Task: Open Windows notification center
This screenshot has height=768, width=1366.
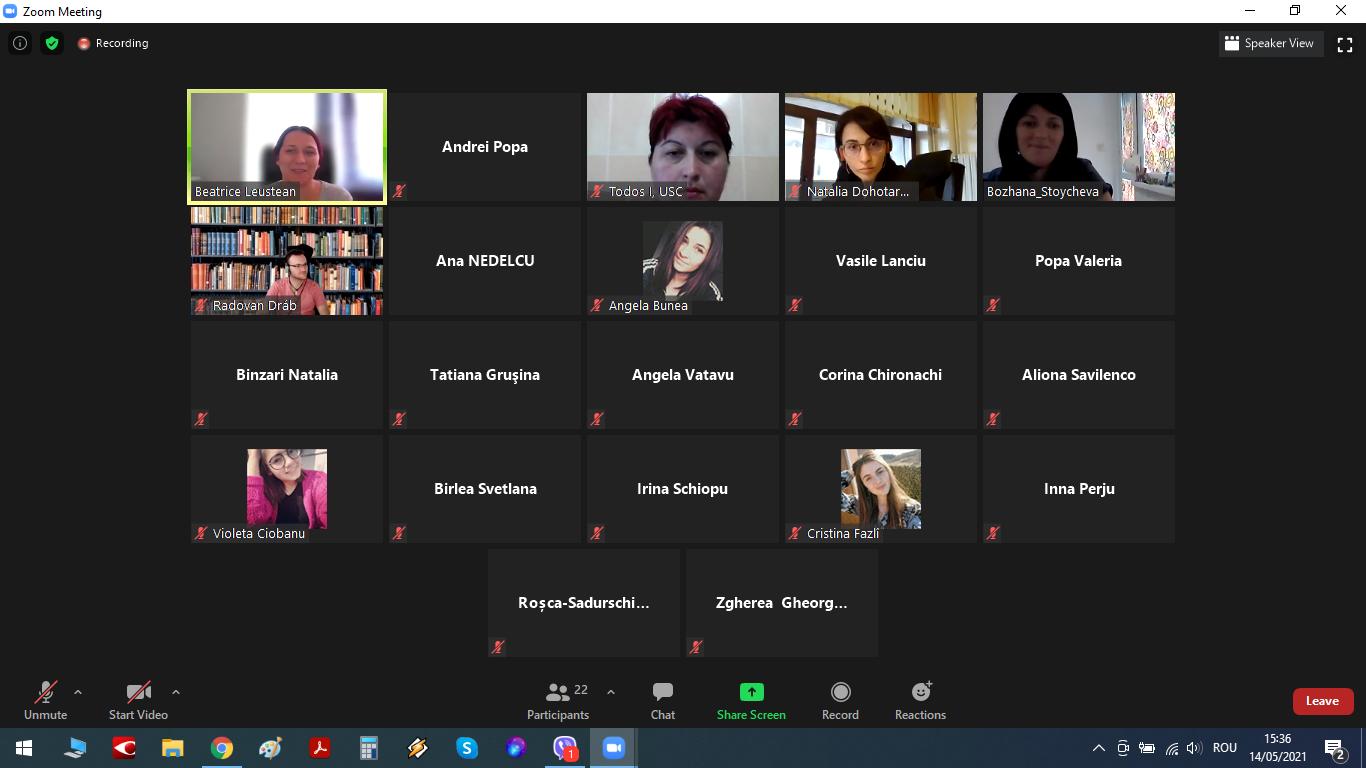Action: point(1335,748)
